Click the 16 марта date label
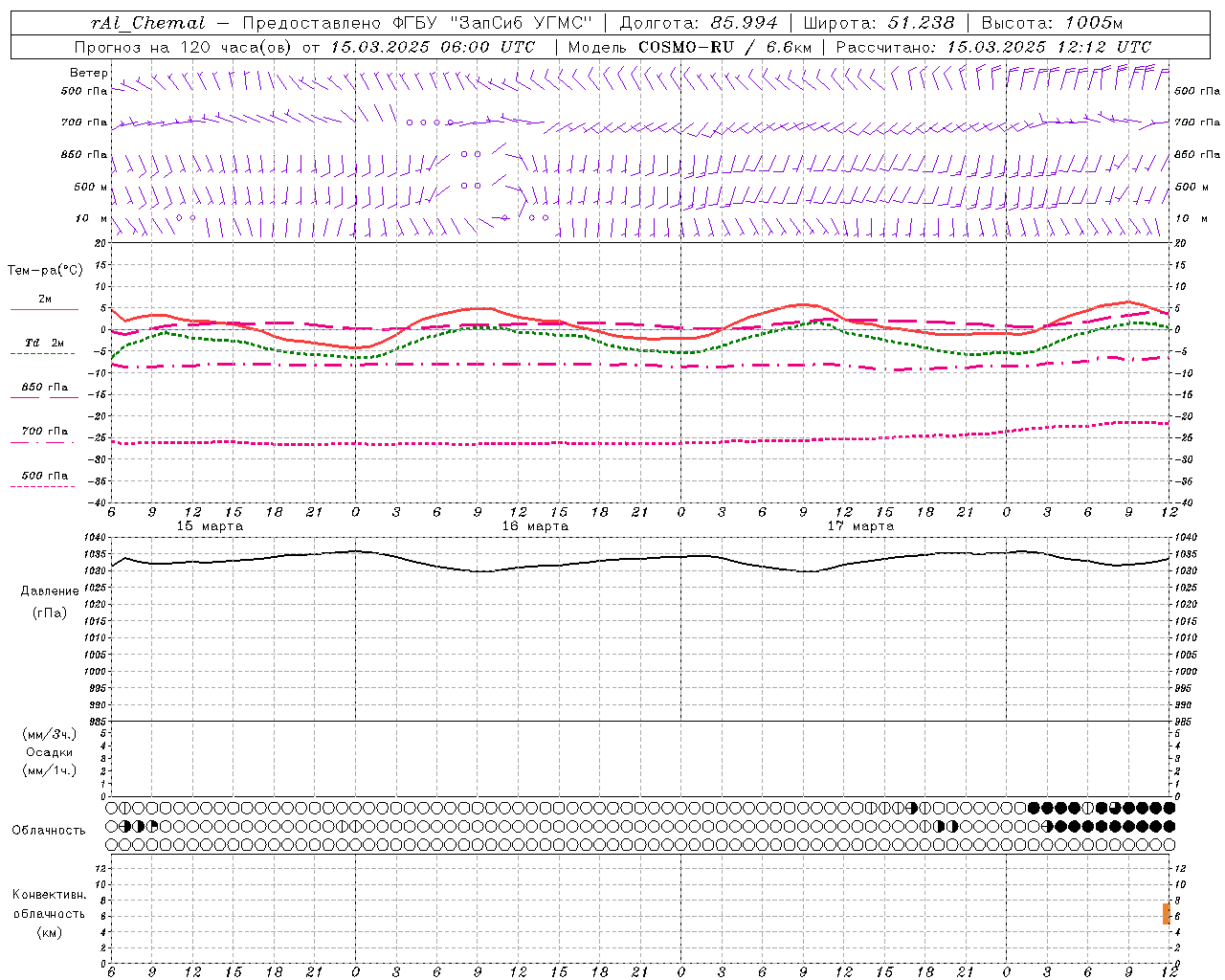1225x980 pixels. [x=535, y=526]
